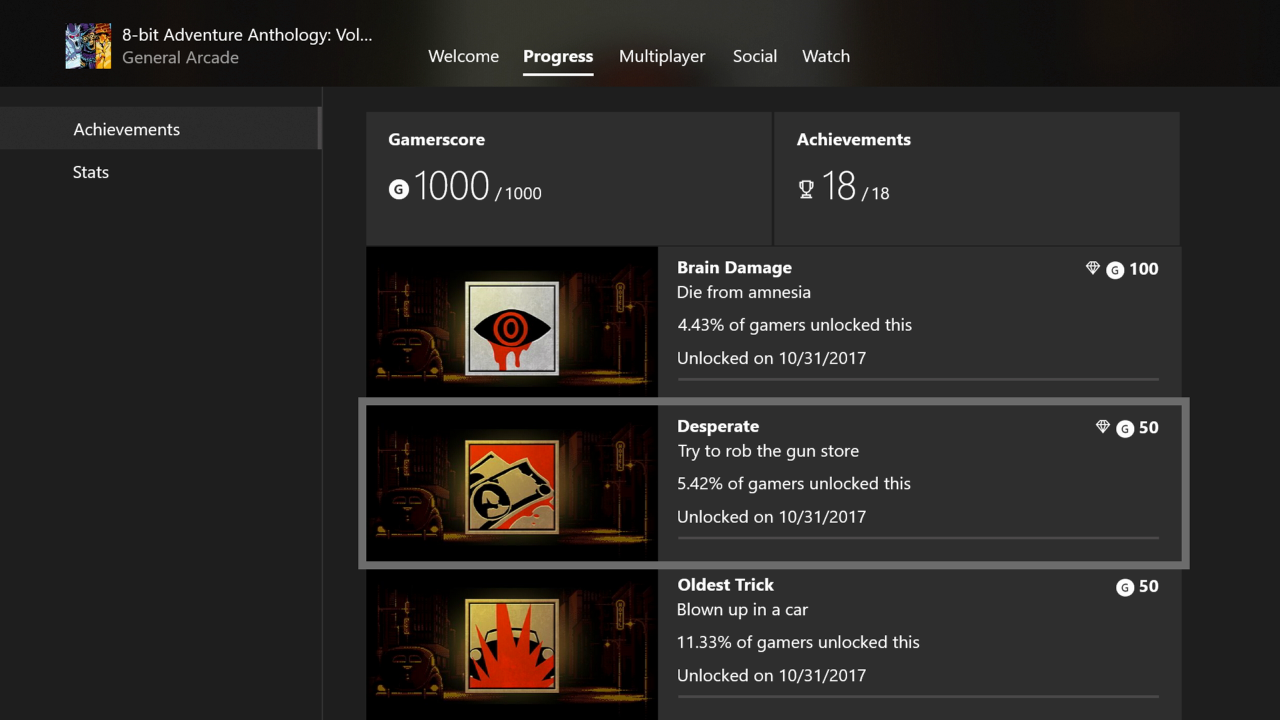Click the Brain Damage achievement title

tap(734, 267)
